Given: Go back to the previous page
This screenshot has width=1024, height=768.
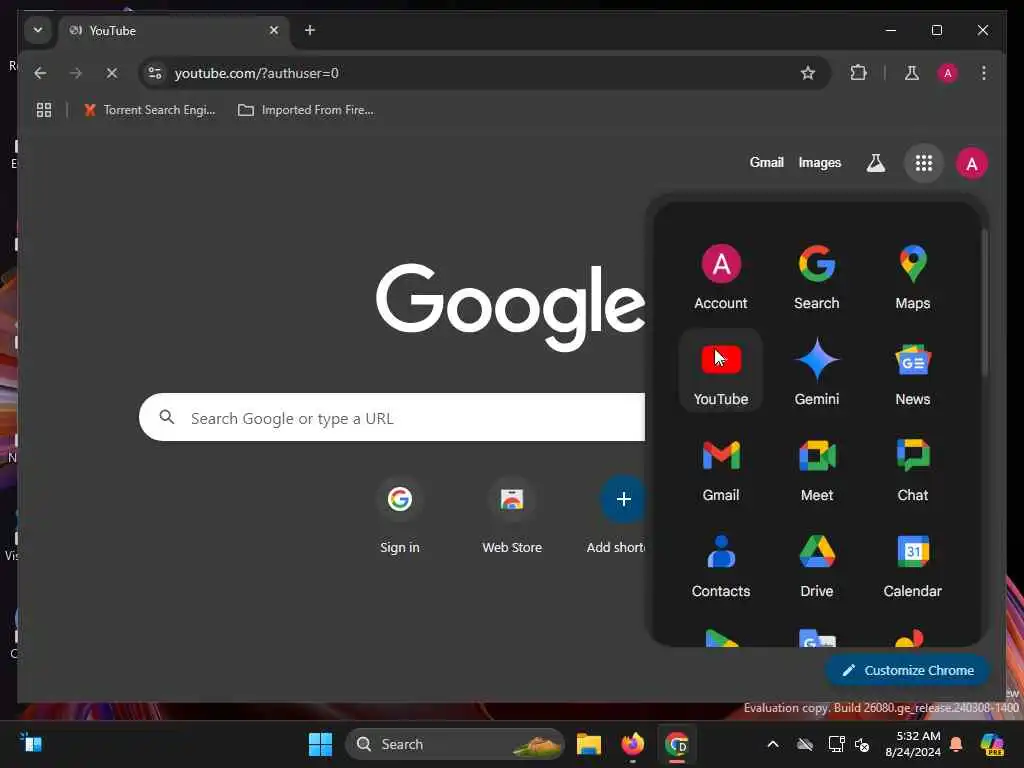Looking at the screenshot, I should (40, 73).
